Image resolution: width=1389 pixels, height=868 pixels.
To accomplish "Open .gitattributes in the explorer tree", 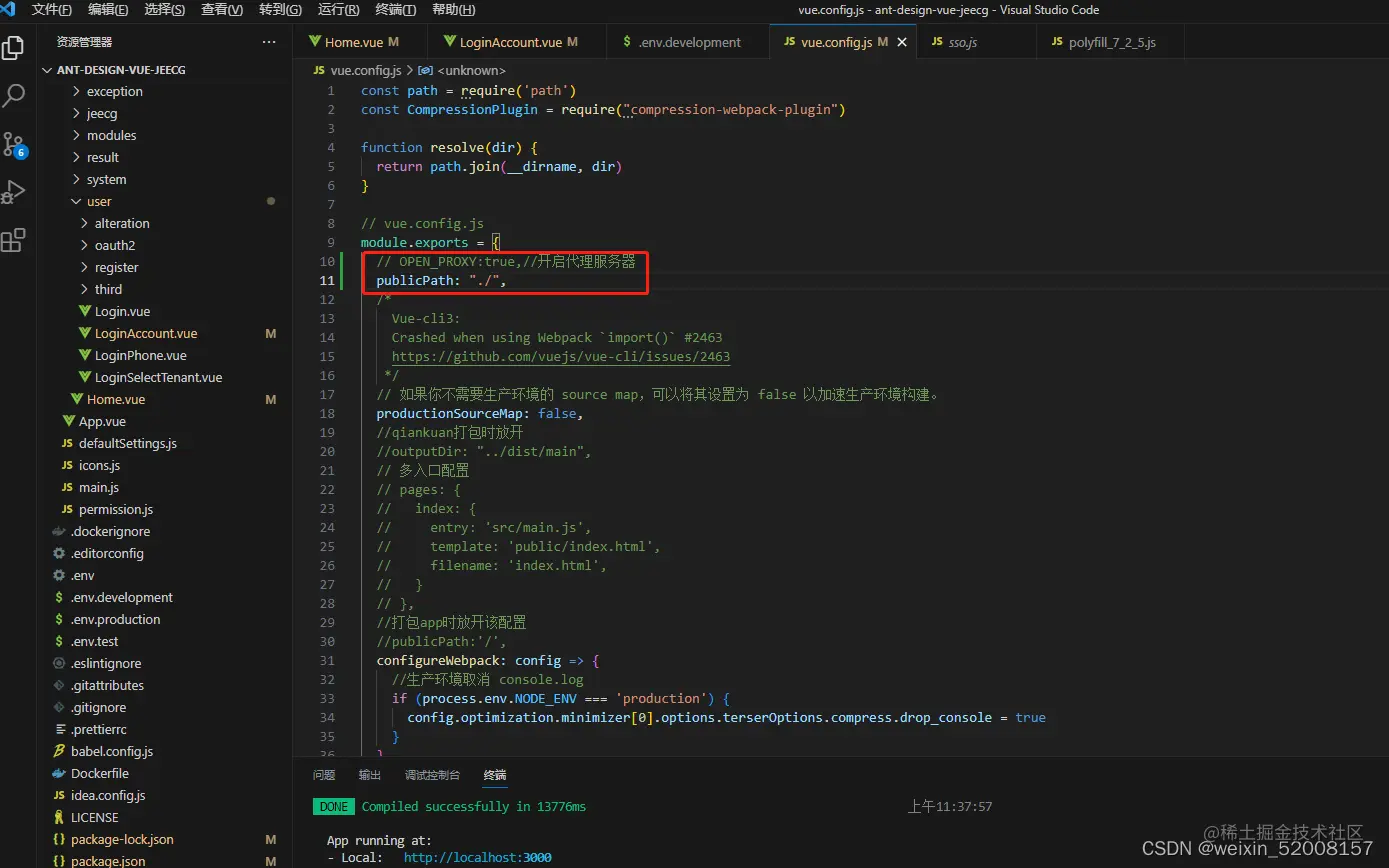I will (107, 685).
